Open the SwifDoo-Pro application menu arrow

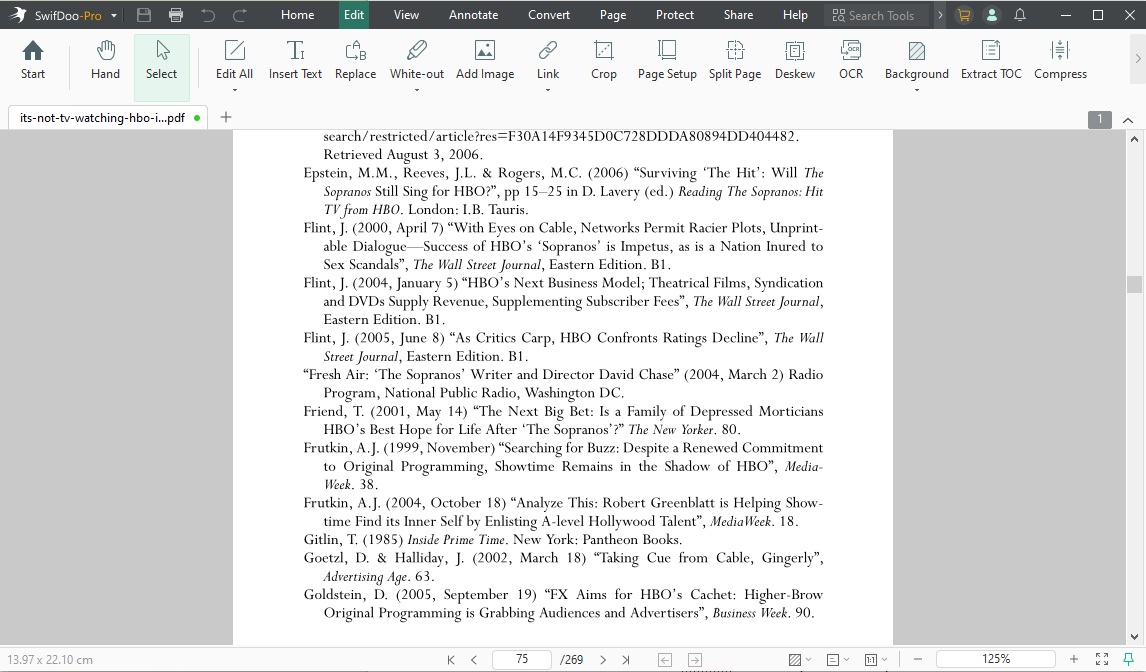pos(114,15)
